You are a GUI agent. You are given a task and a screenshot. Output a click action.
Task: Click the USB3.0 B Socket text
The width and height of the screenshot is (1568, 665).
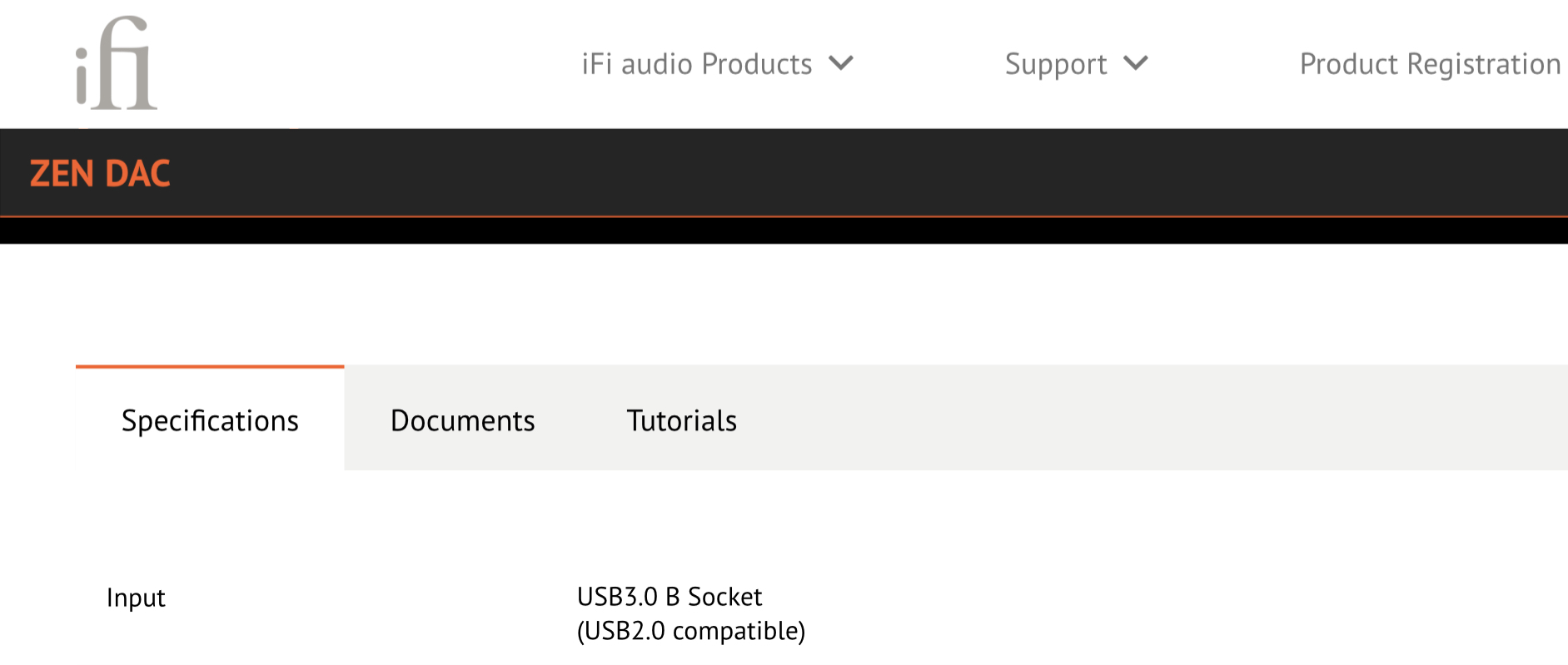[670, 597]
